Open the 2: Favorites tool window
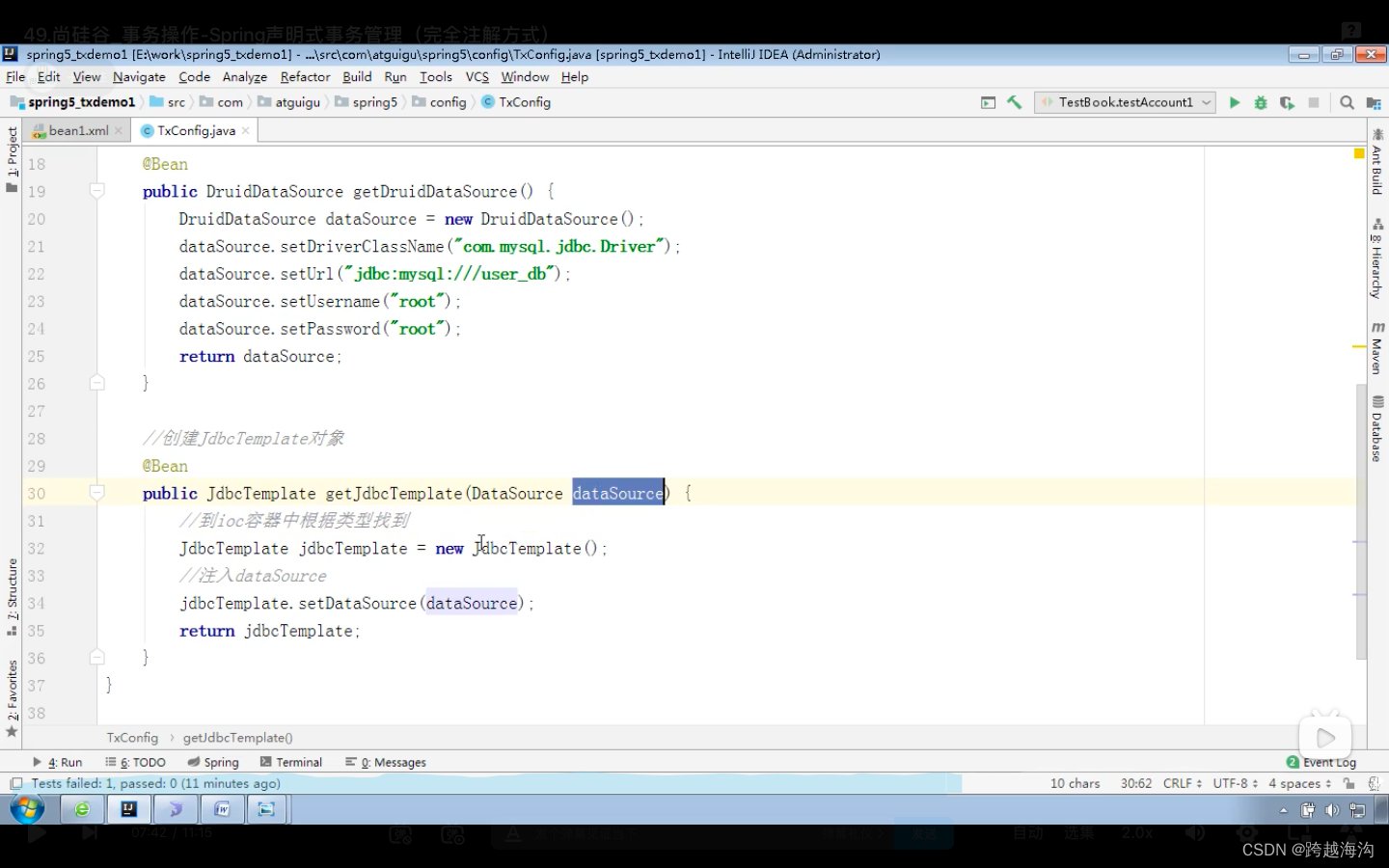This screenshot has width=1389, height=868. tap(12, 698)
